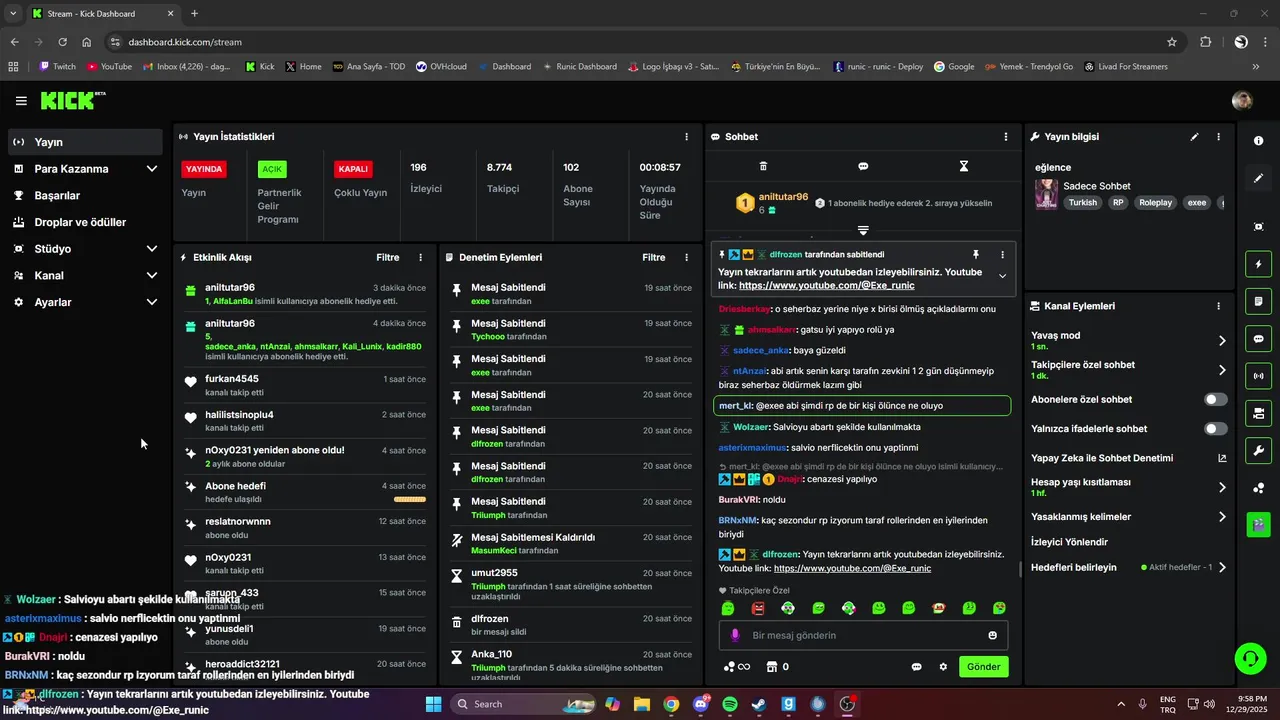This screenshot has height=720, width=1280.
Task: Open Windows Start button on taskbar
Action: pyautogui.click(x=433, y=704)
